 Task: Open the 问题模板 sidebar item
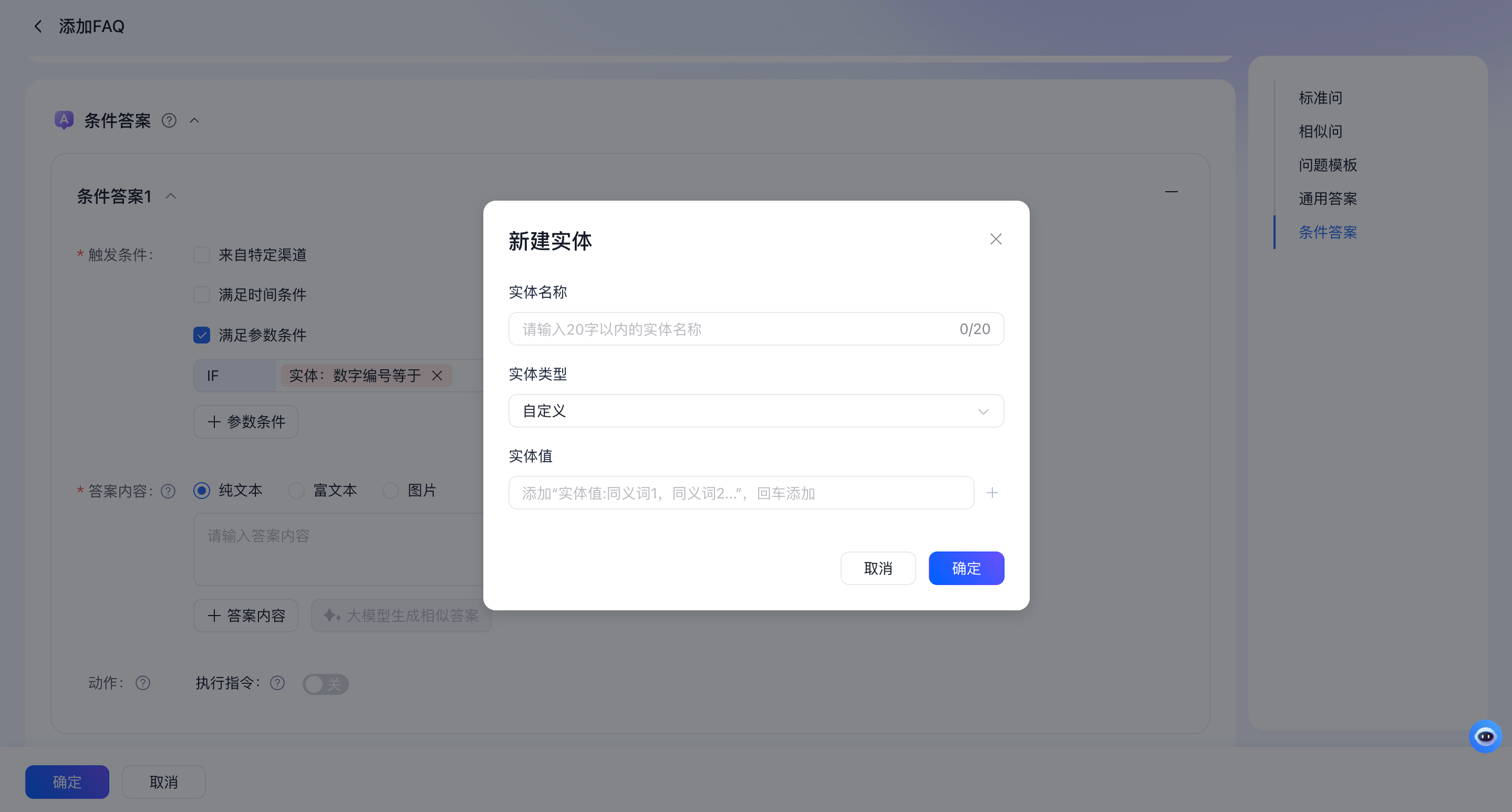coord(1327,165)
